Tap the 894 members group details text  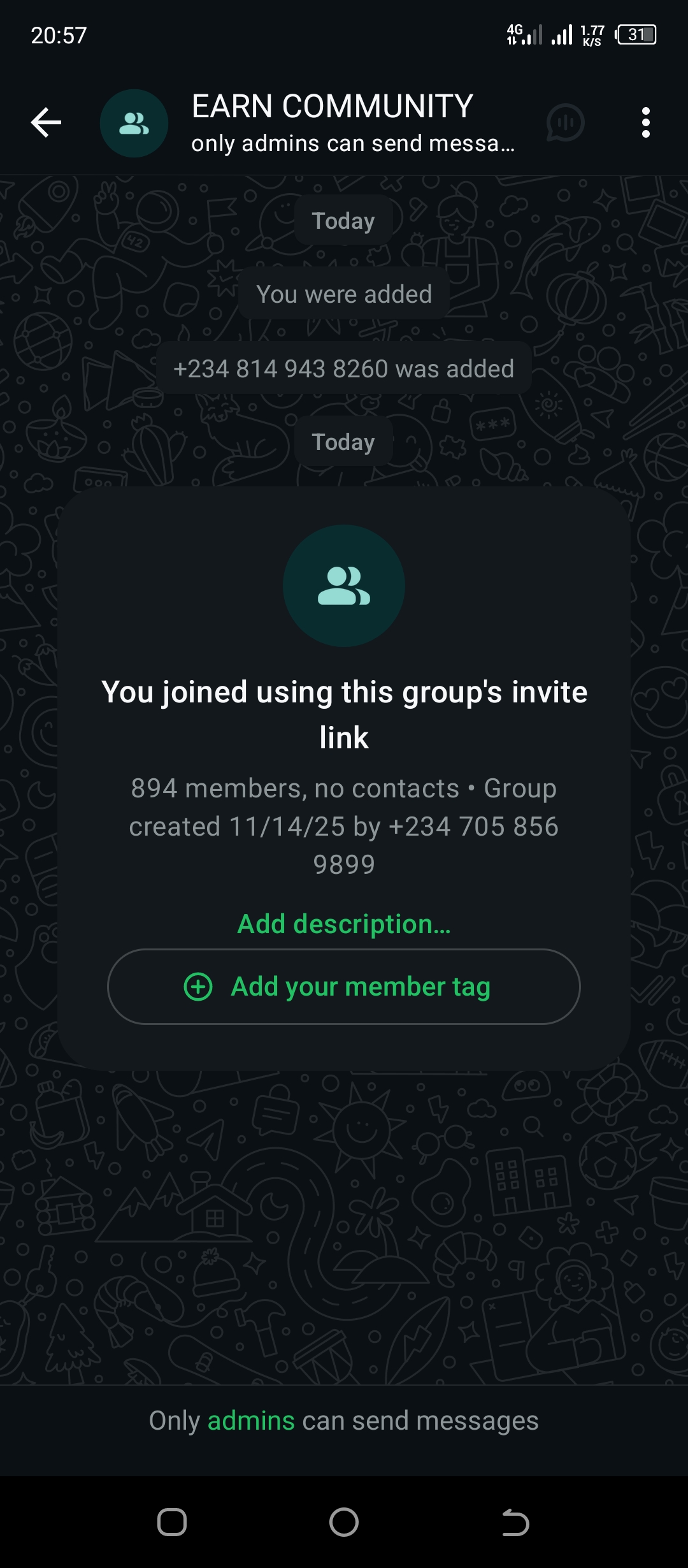[x=344, y=826]
